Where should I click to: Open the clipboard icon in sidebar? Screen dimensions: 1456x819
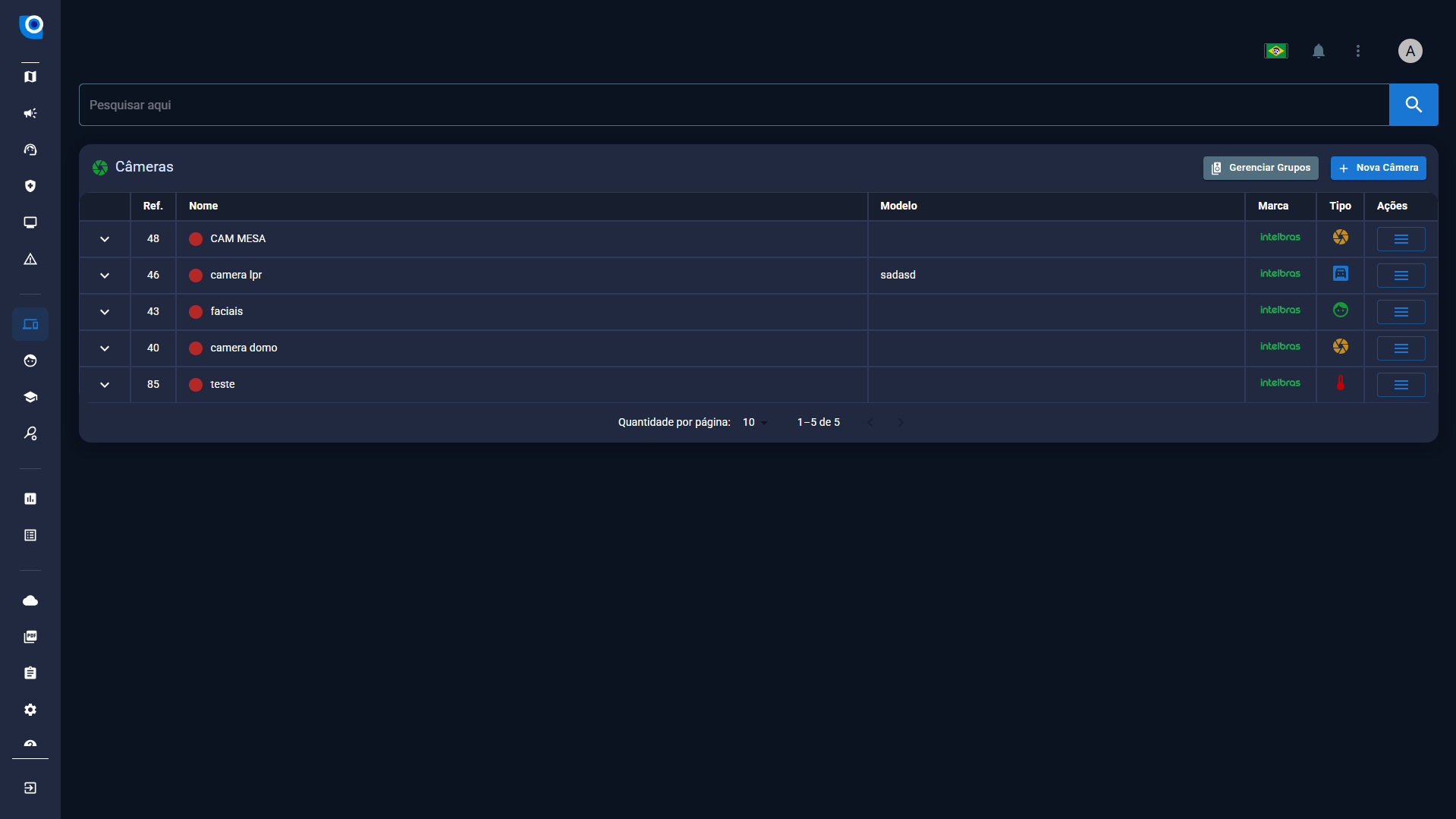pos(30,673)
